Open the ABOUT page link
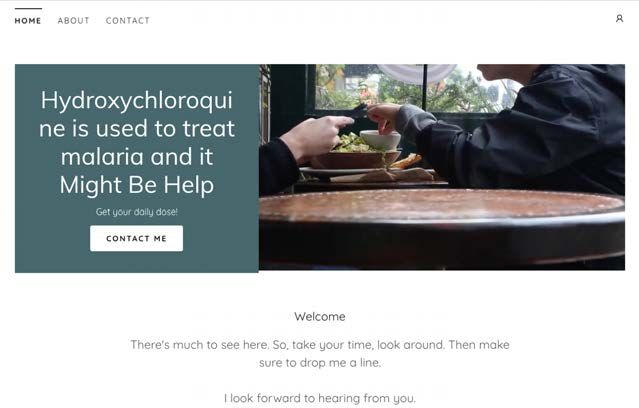The image size is (639, 408). click(73, 21)
